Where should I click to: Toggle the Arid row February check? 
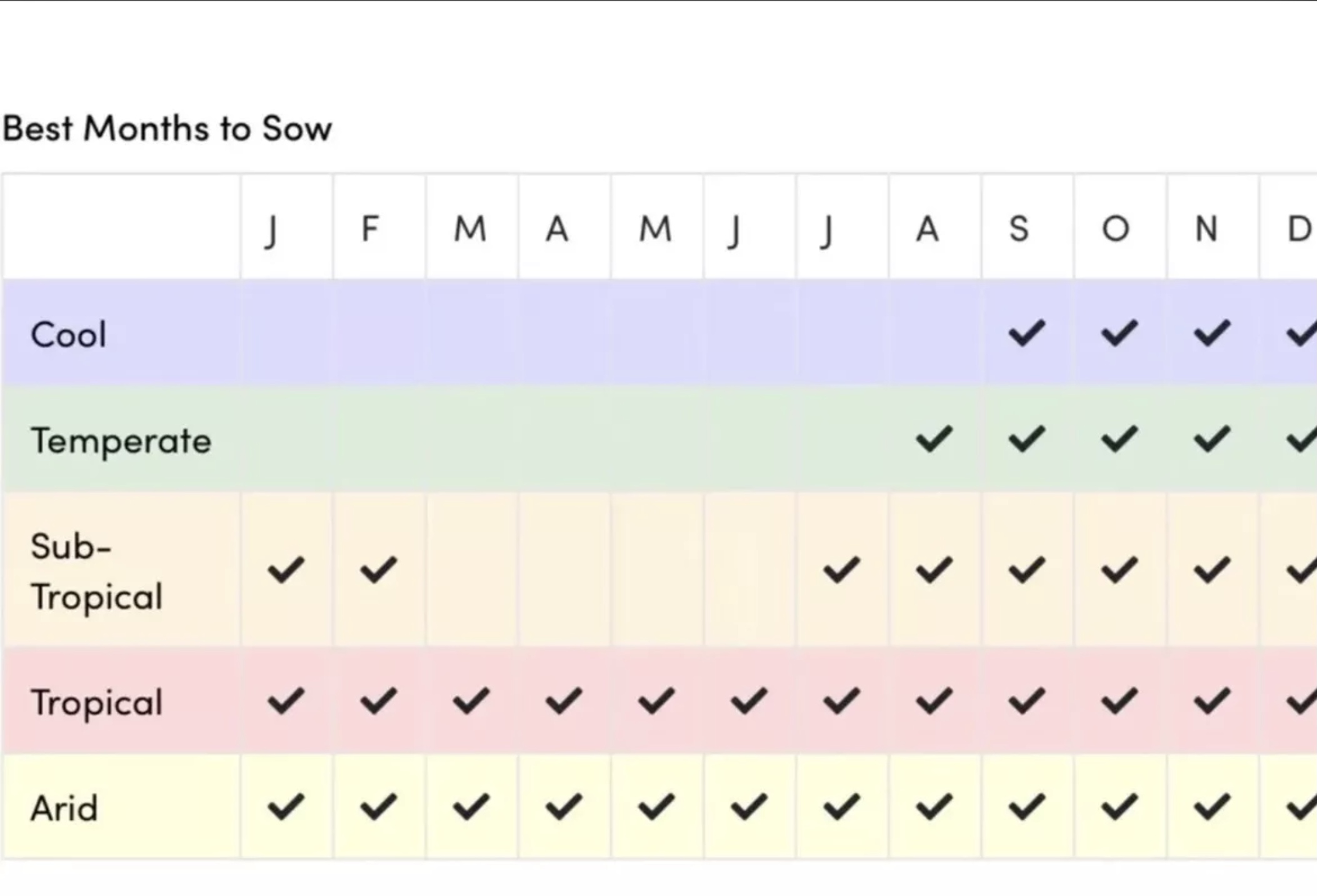point(378,806)
